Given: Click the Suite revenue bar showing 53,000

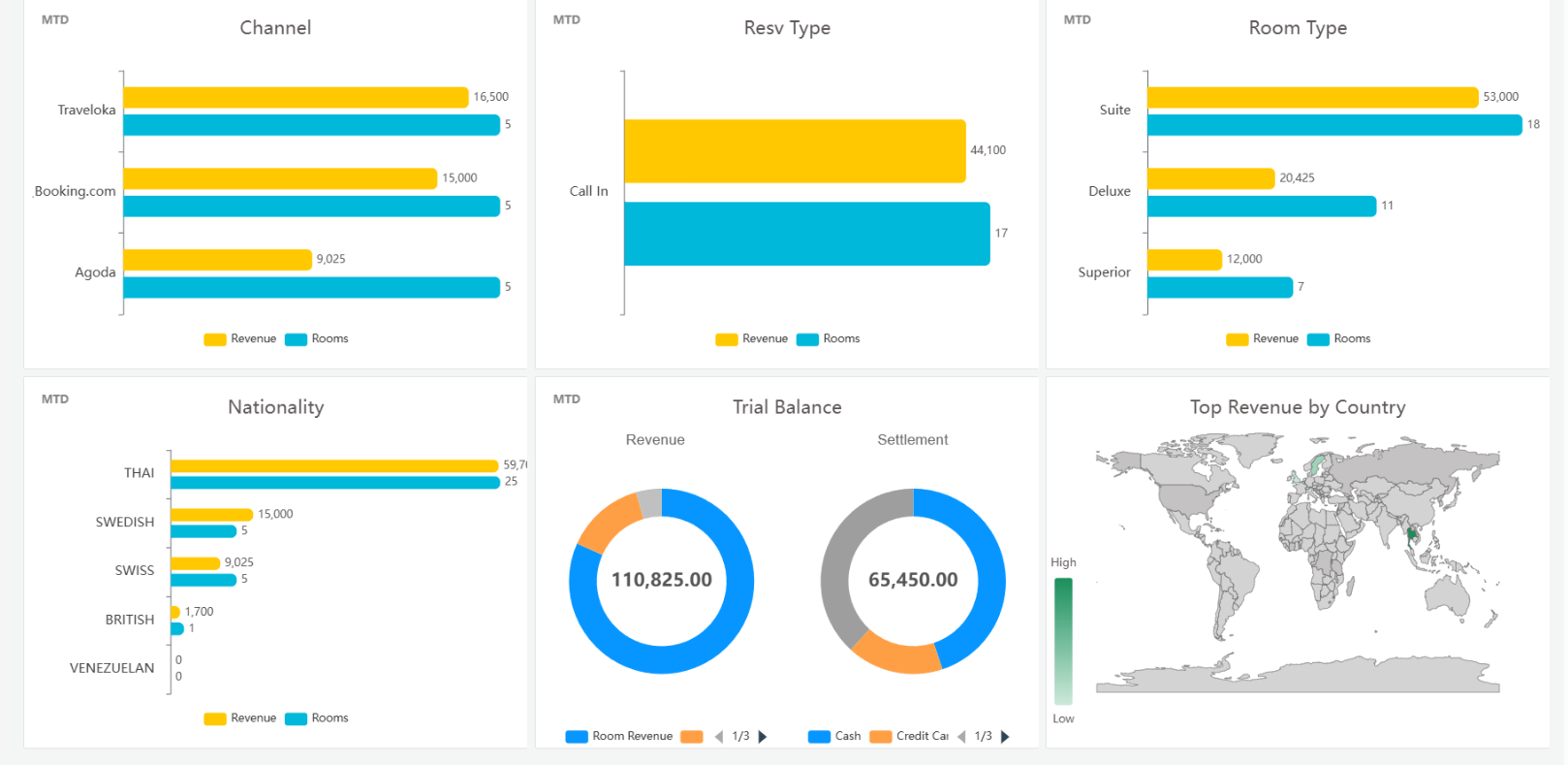Looking at the screenshot, I should [x=1312, y=97].
